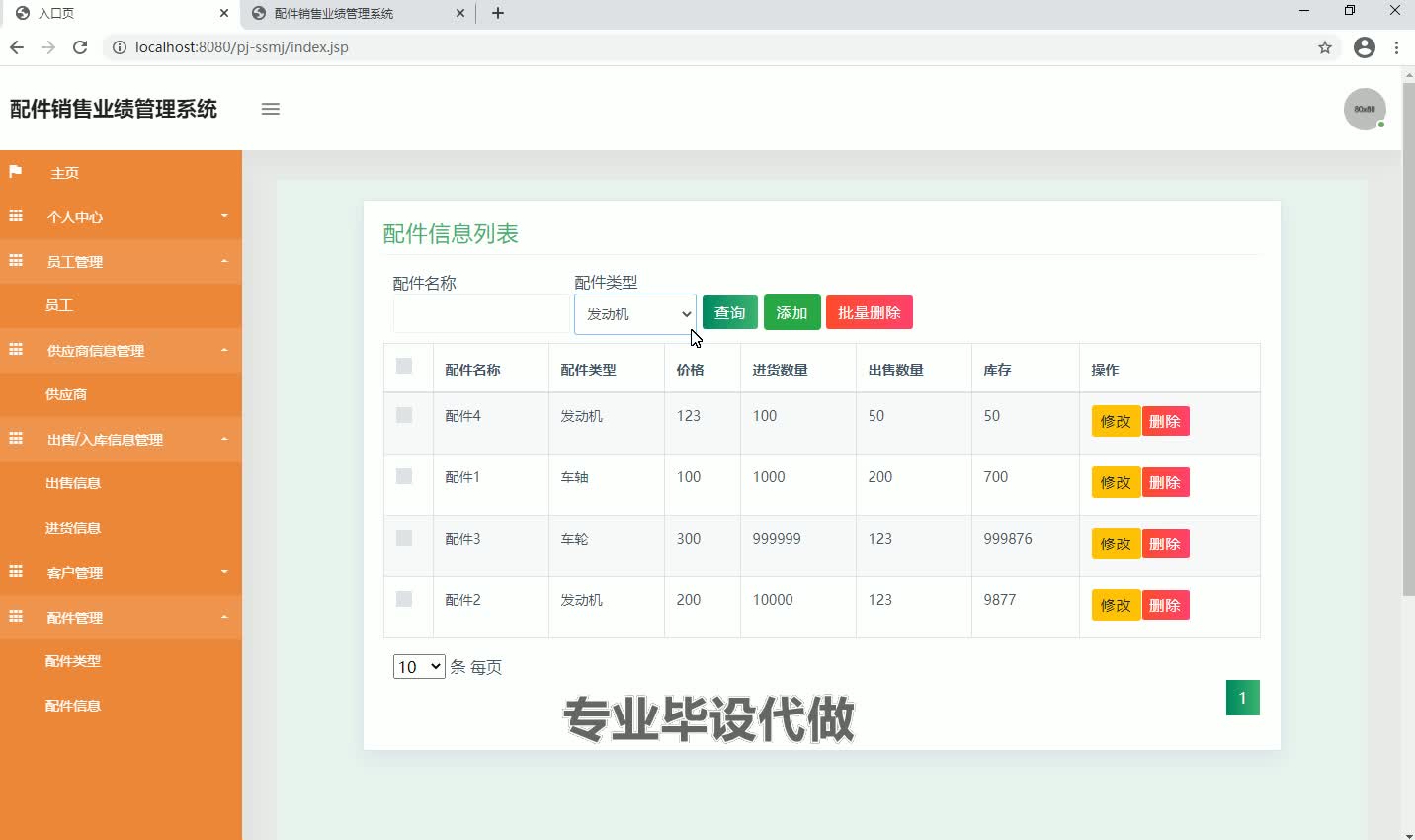The height and width of the screenshot is (840, 1415).
Task: Click 修改 for row 配件1
Action: tap(1116, 482)
